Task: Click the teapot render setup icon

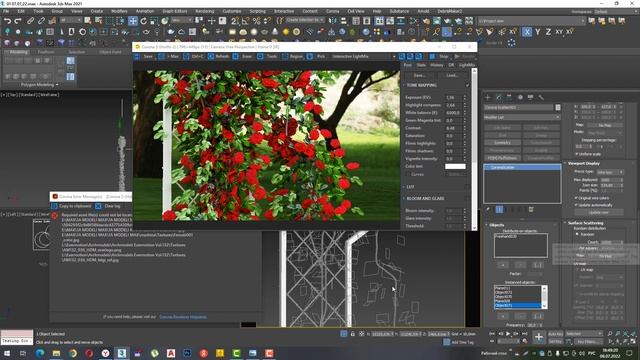Action: (x=426, y=21)
